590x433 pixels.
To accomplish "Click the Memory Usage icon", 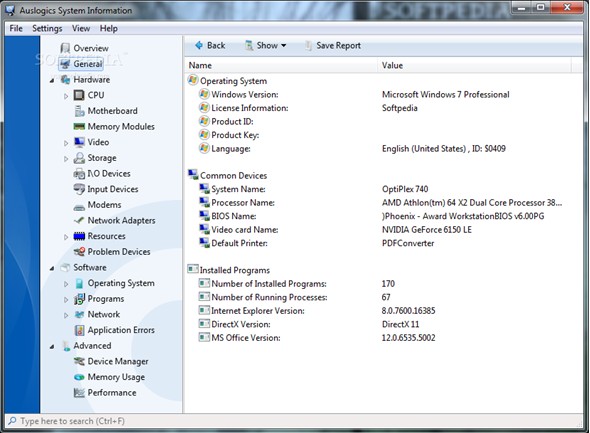I will click(x=79, y=377).
